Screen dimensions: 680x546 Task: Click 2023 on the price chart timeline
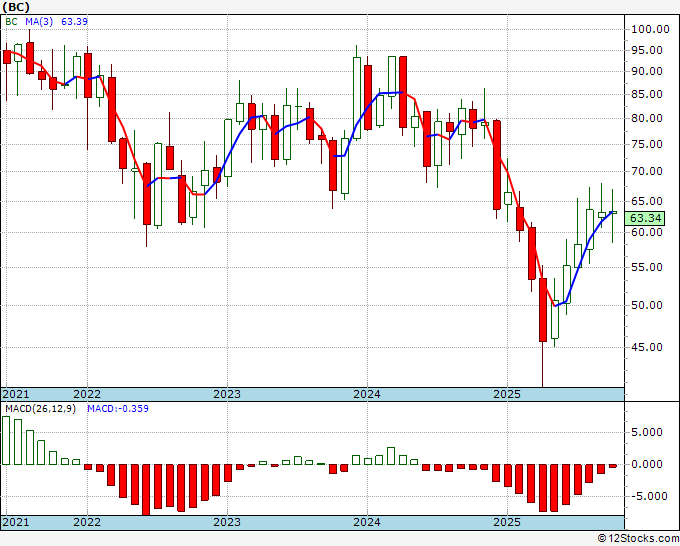227,394
